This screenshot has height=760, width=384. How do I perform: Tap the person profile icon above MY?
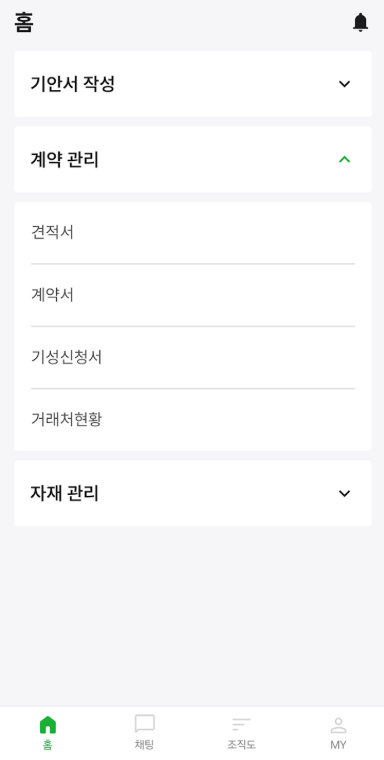point(338,725)
